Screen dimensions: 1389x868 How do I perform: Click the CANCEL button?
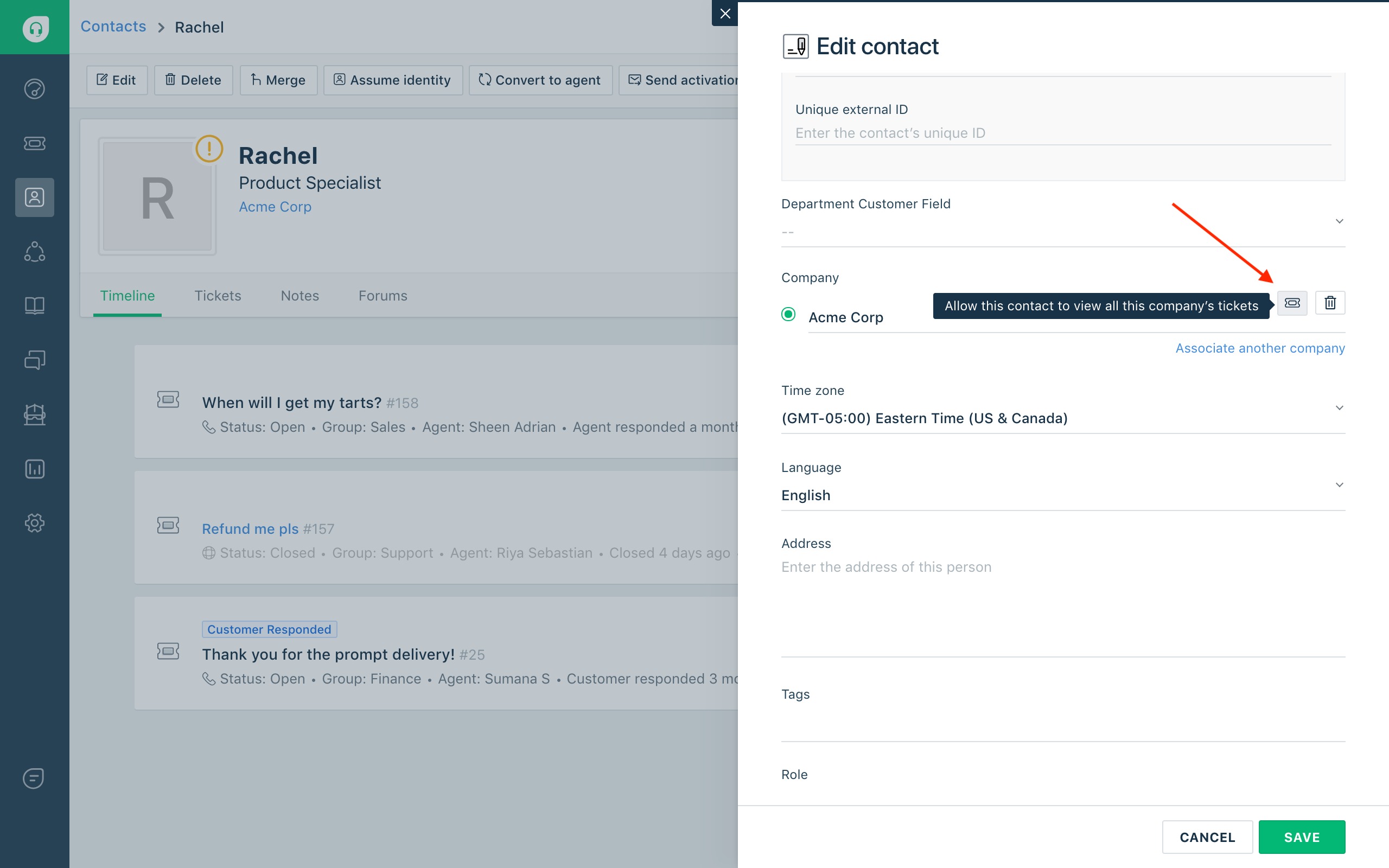pos(1207,837)
